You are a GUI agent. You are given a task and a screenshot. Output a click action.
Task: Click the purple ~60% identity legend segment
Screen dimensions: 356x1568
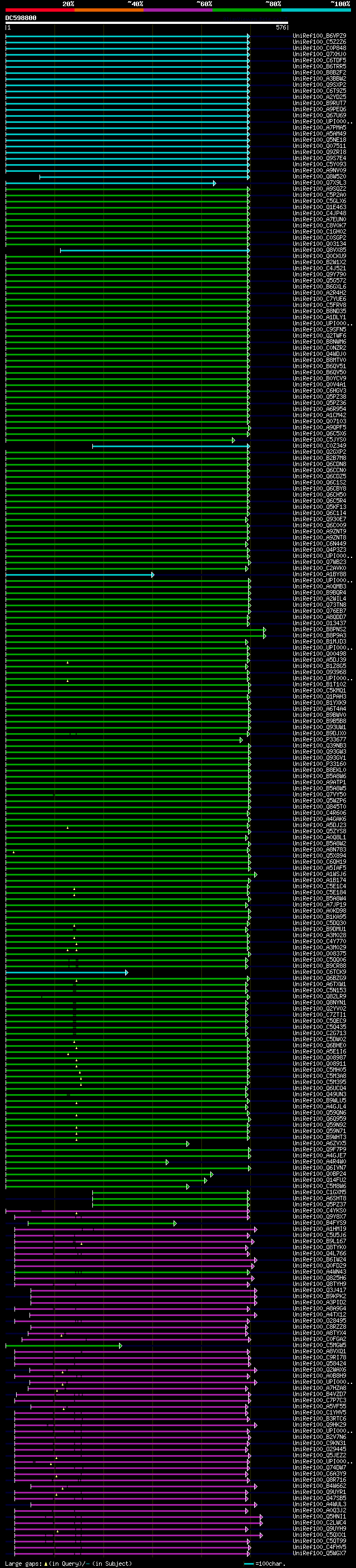pyautogui.click(x=177, y=10)
